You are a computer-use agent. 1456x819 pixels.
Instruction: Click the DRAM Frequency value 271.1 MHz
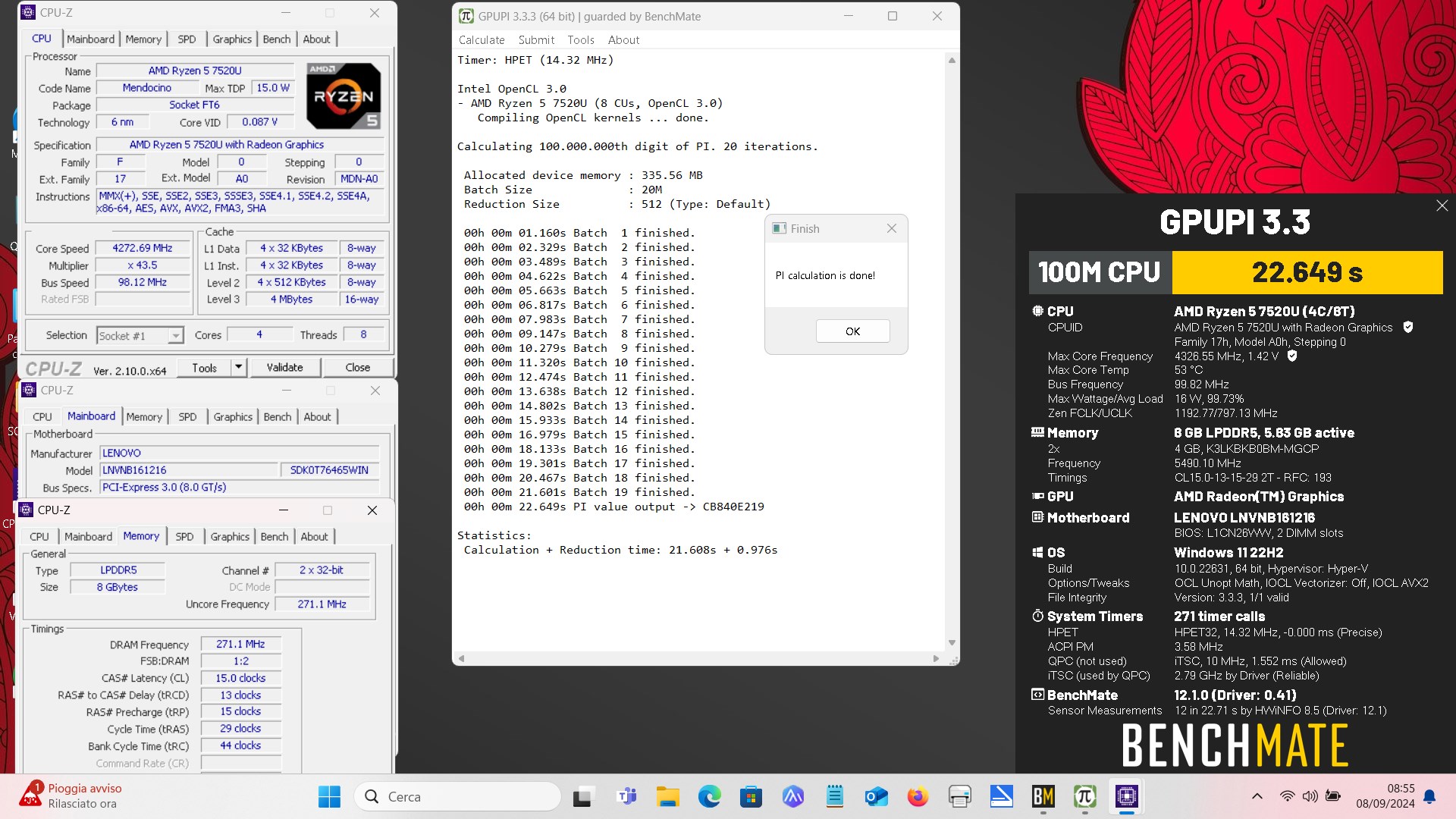[x=240, y=645]
